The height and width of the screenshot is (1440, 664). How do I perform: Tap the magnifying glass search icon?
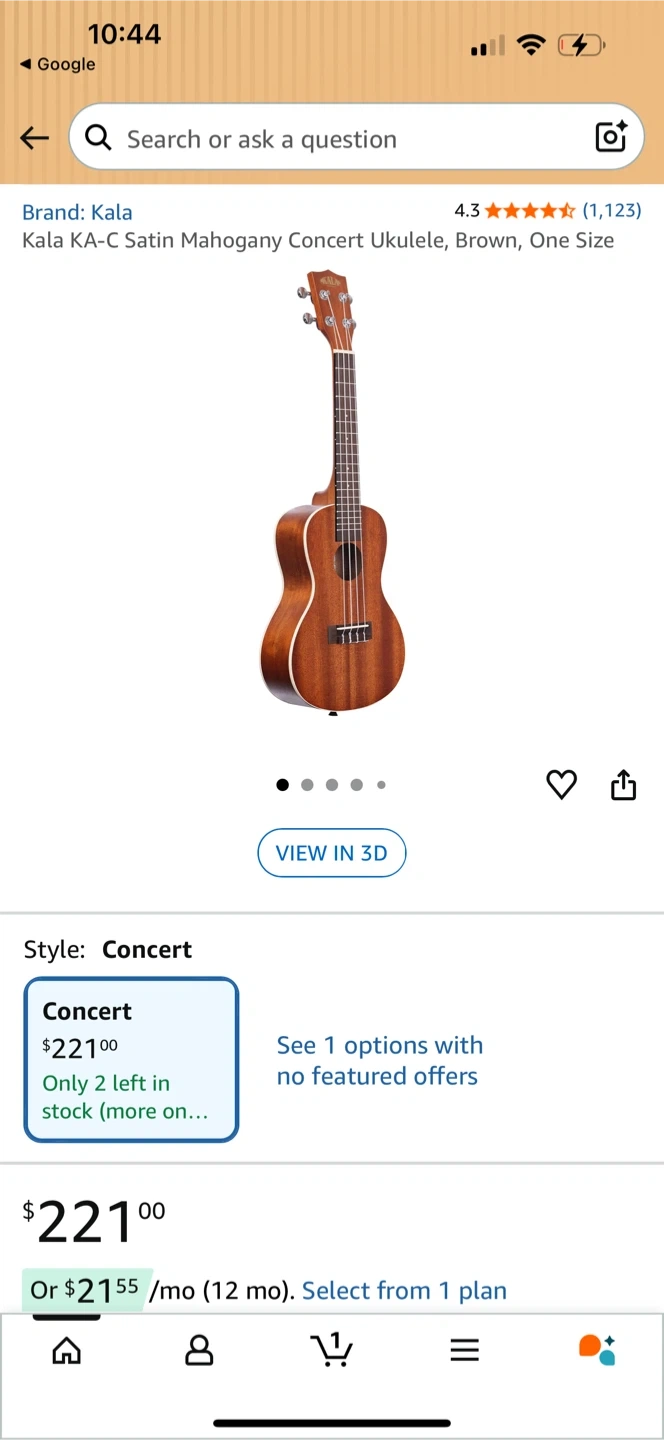[x=98, y=138]
